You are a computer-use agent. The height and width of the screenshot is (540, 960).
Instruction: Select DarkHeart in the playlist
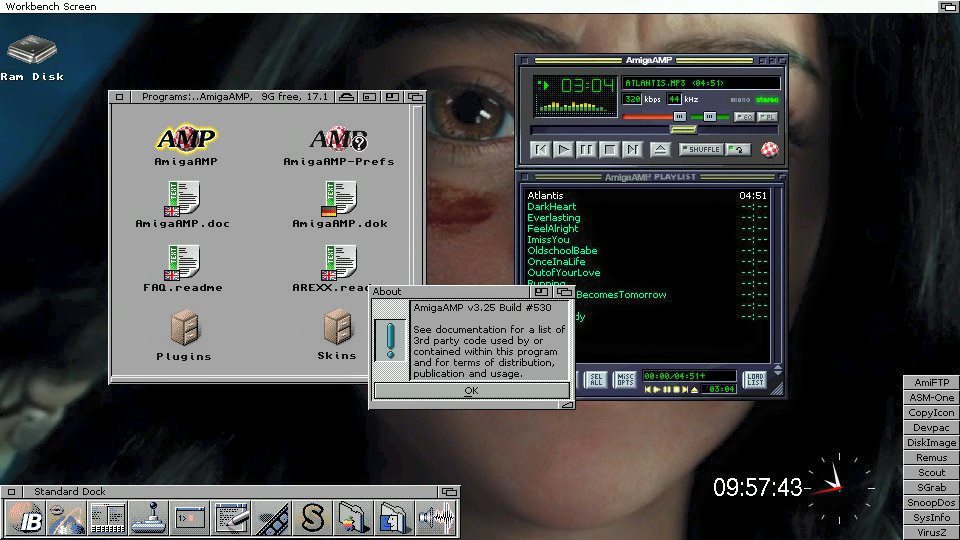tap(647, 206)
